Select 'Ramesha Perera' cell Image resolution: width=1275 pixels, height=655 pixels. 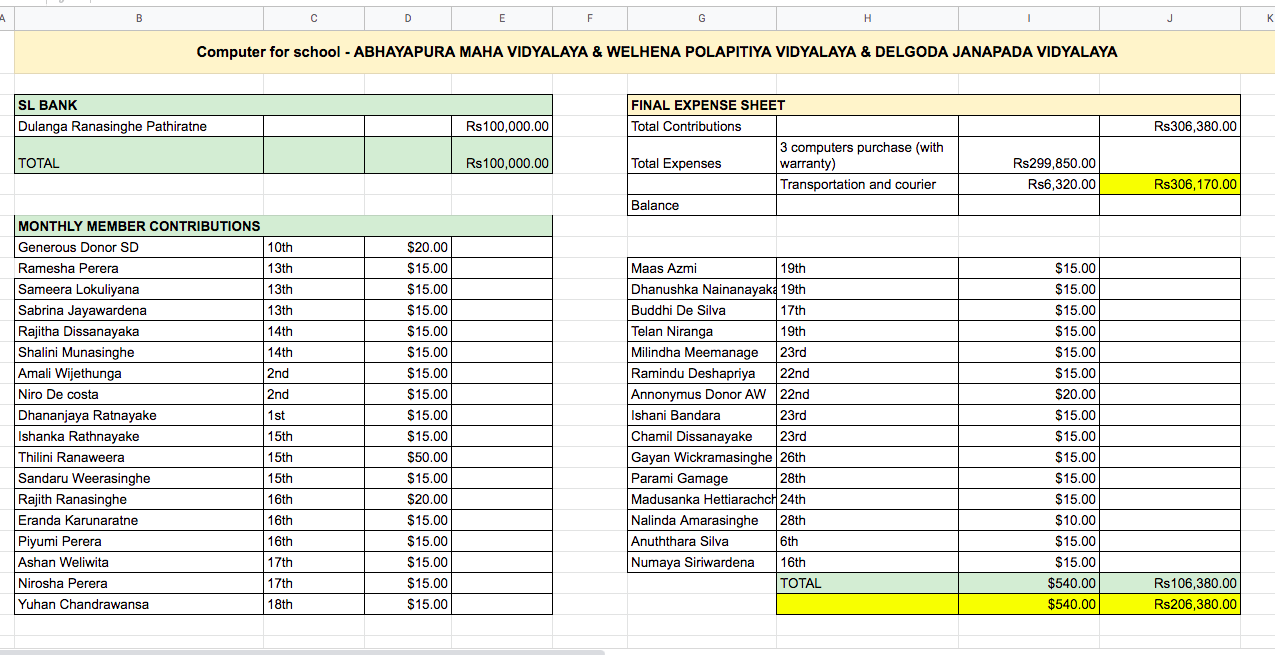pos(139,268)
